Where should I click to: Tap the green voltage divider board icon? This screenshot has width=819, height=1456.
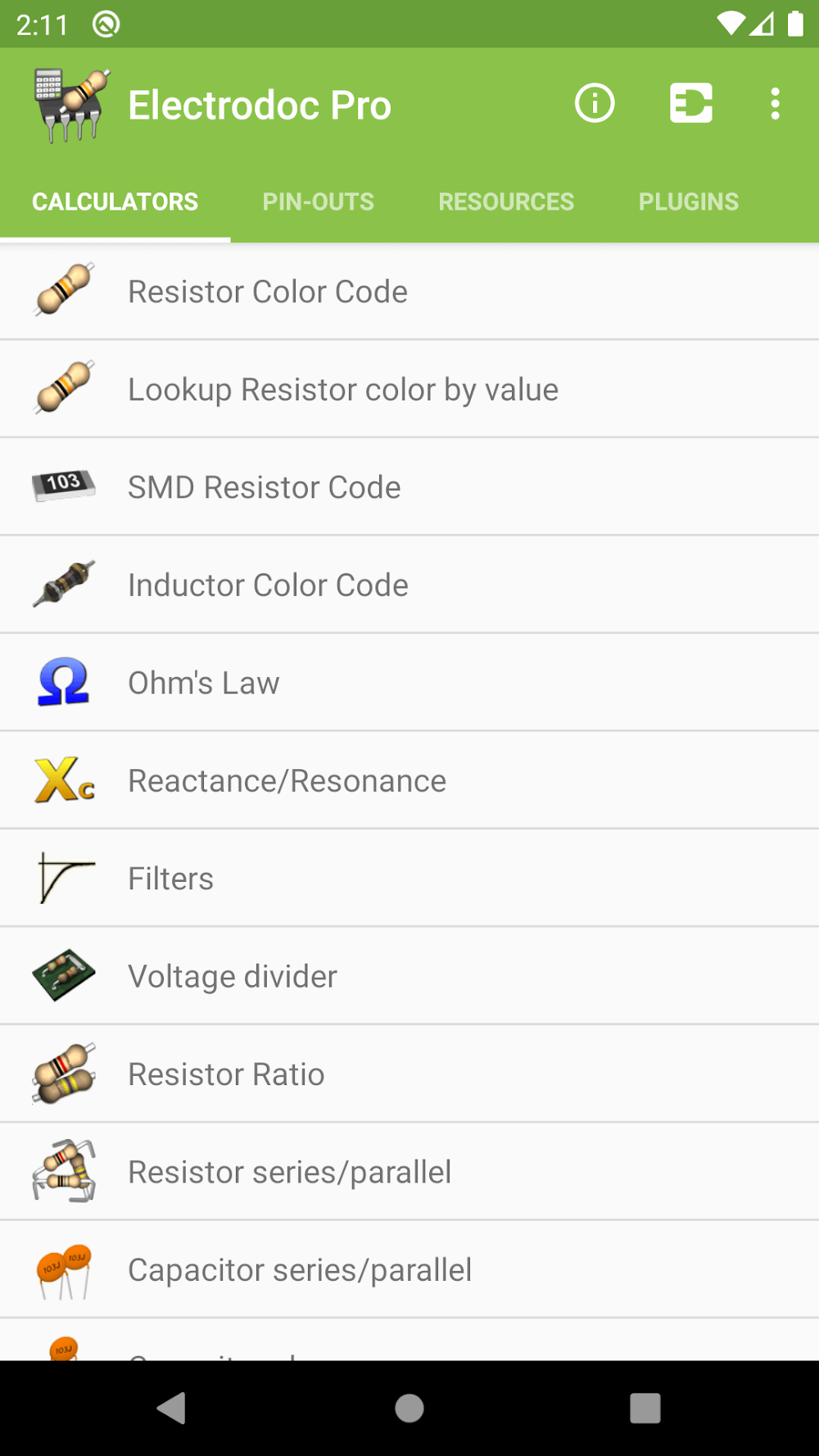[64, 975]
